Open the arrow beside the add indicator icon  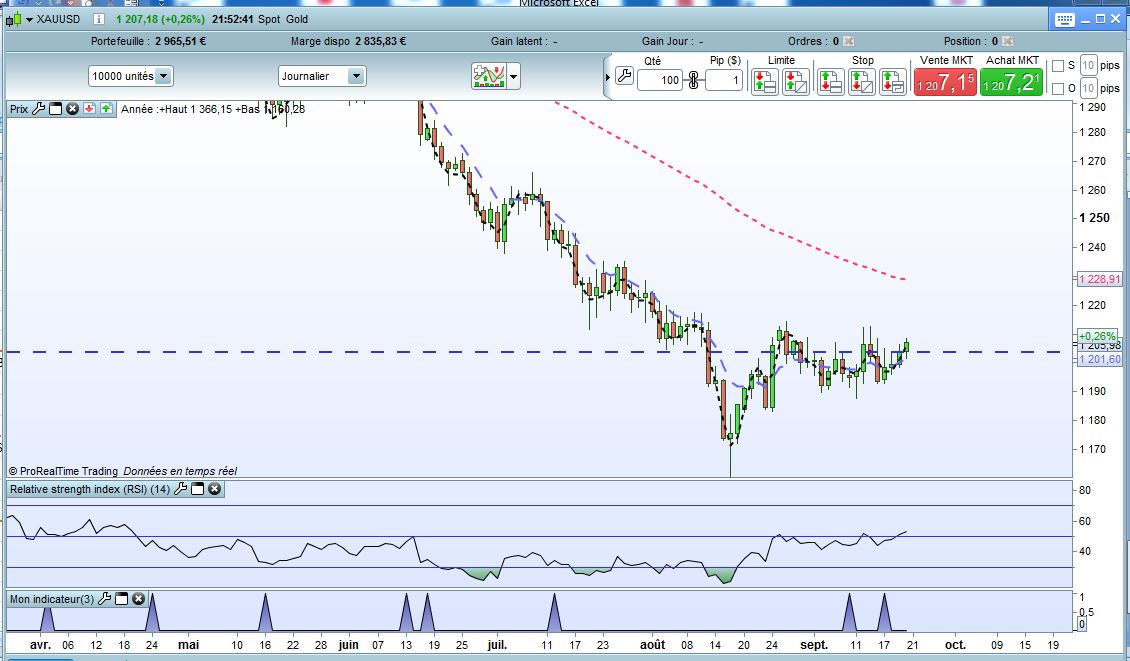(513, 76)
